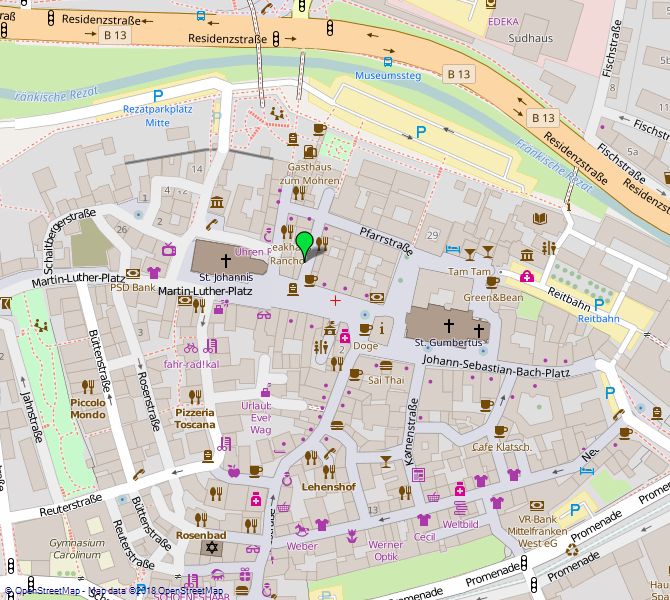Select the Rezatparkplatz Mitte parking icon
Screen dimensions: 670x600
(x=158, y=96)
